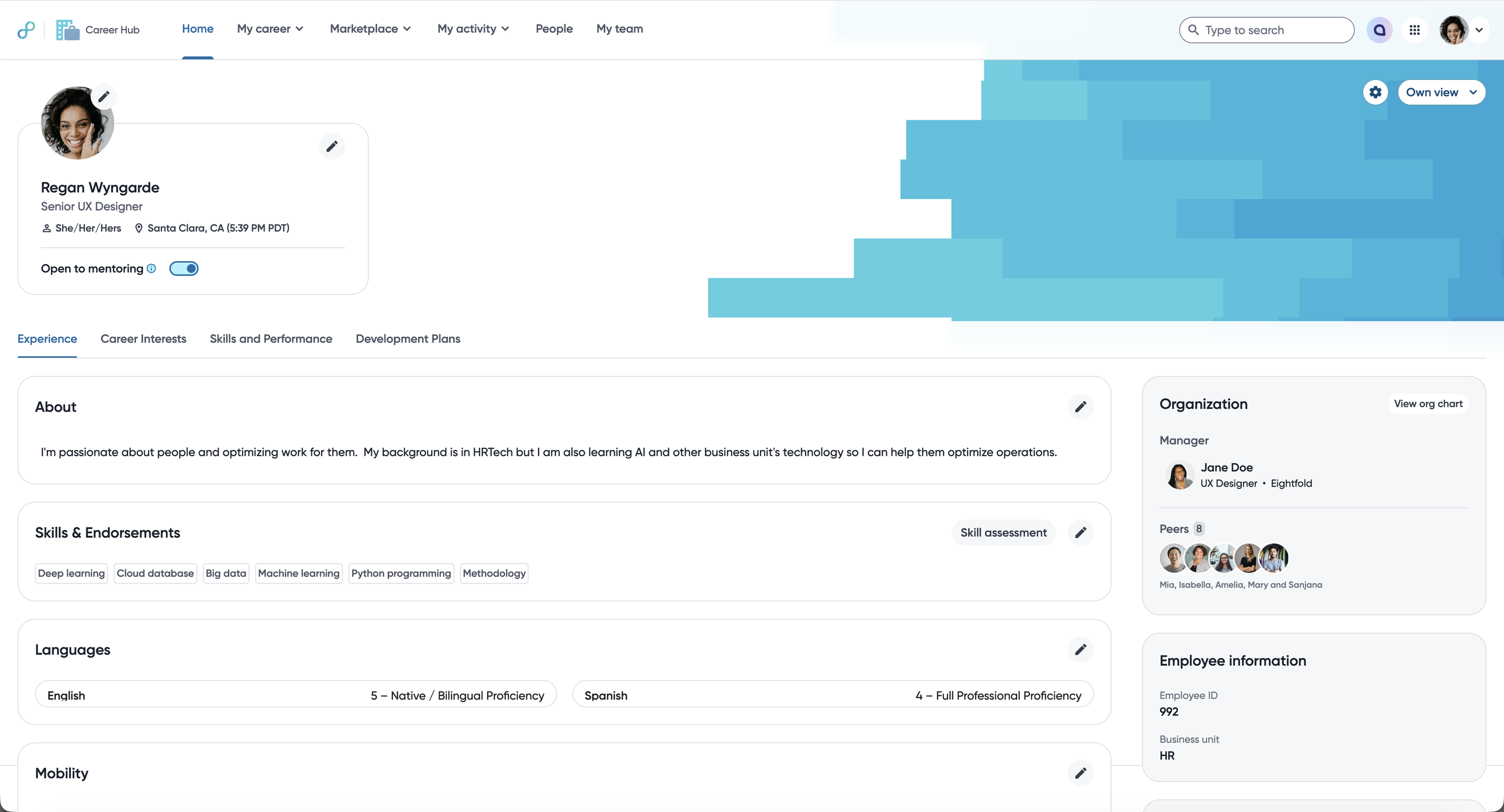This screenshot has height=812, width=1504.
Task: Click the Mobility section edit pencil
Action: point(1080,773)
